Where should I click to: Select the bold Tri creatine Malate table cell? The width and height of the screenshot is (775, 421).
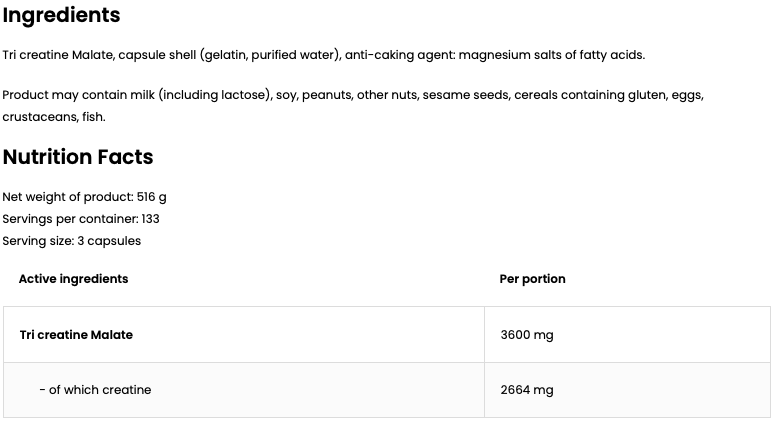pos(76,335)
